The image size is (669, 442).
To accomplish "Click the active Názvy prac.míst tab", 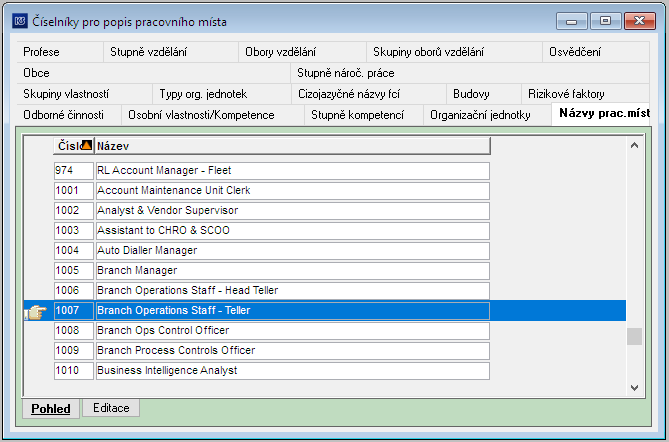I will pos(601,114).
